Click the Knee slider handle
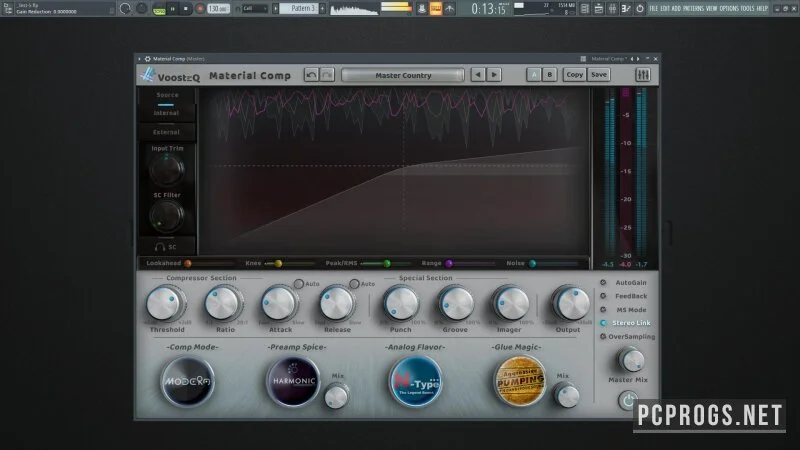Image resolution: width=800 pixels, height=450 pixels. [278, 264]
